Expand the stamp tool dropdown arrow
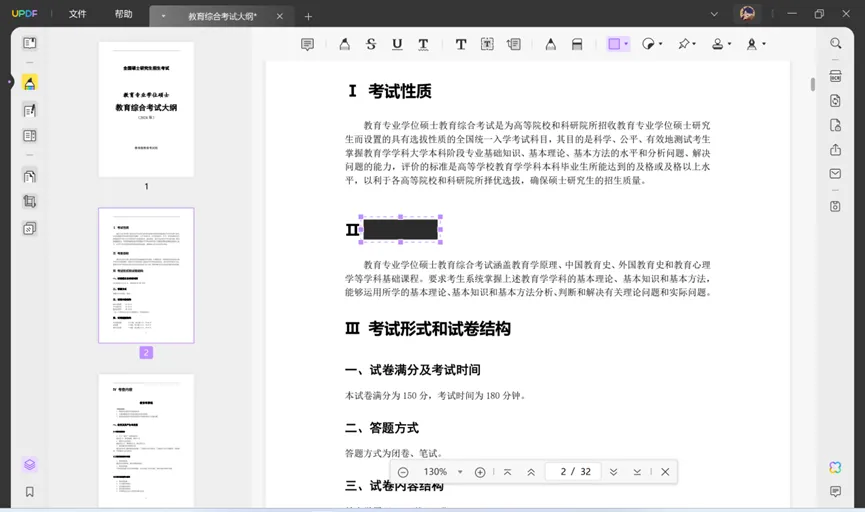 coord(729,44)
